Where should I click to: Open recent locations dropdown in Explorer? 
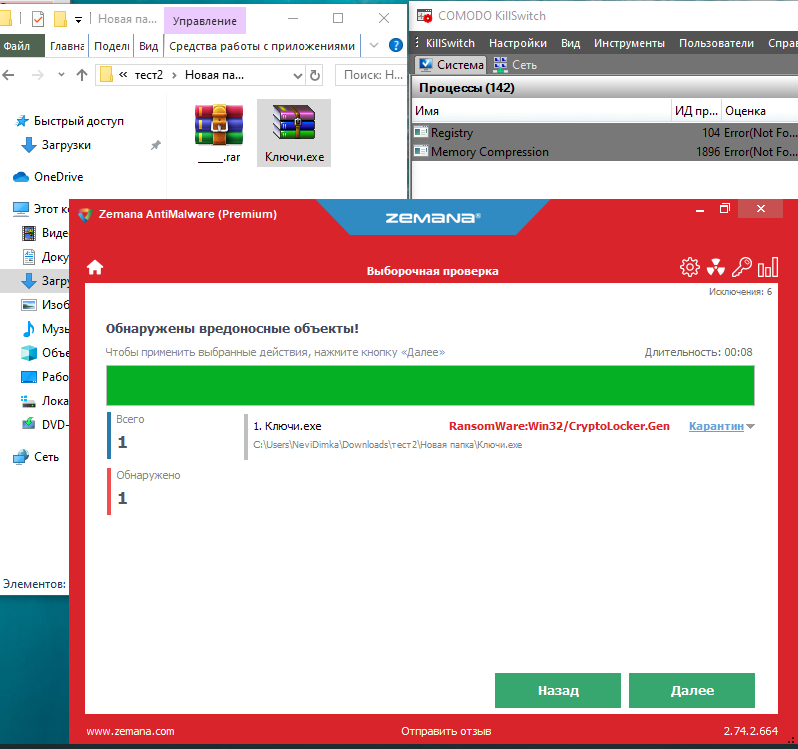61,75
